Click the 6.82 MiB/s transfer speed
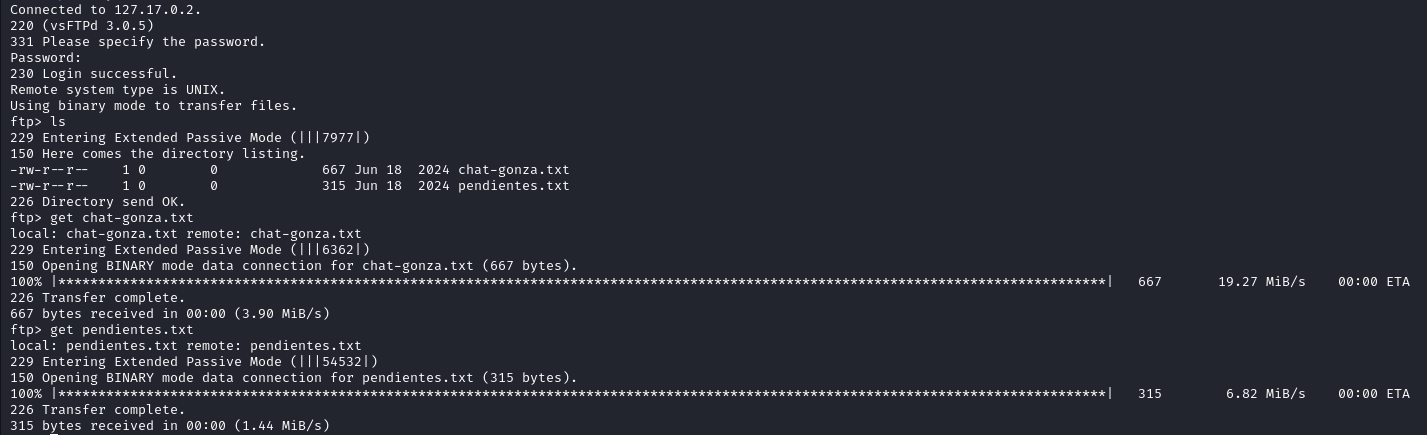This screenshot has width=1427, height=435. coord(1266,393)
